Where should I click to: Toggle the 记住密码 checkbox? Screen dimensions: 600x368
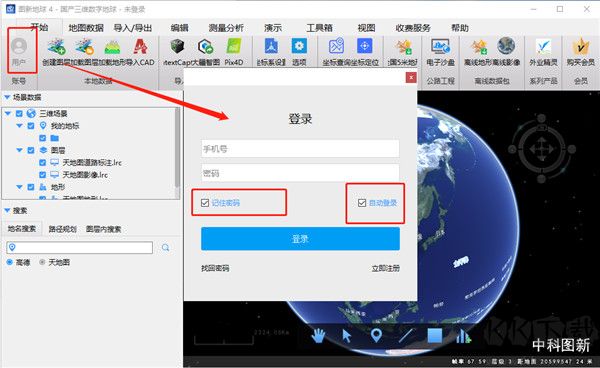click(205, 203)
